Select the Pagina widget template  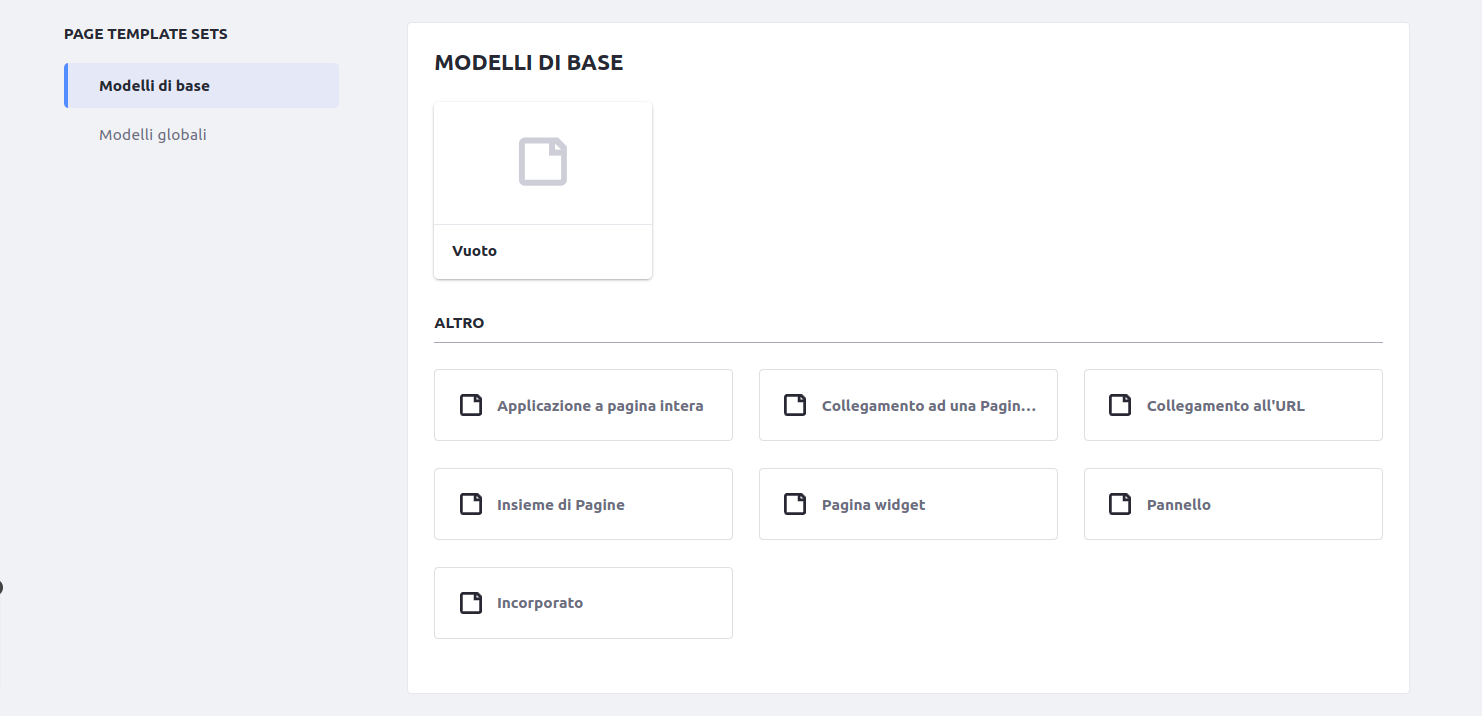(x=908, y=504)
